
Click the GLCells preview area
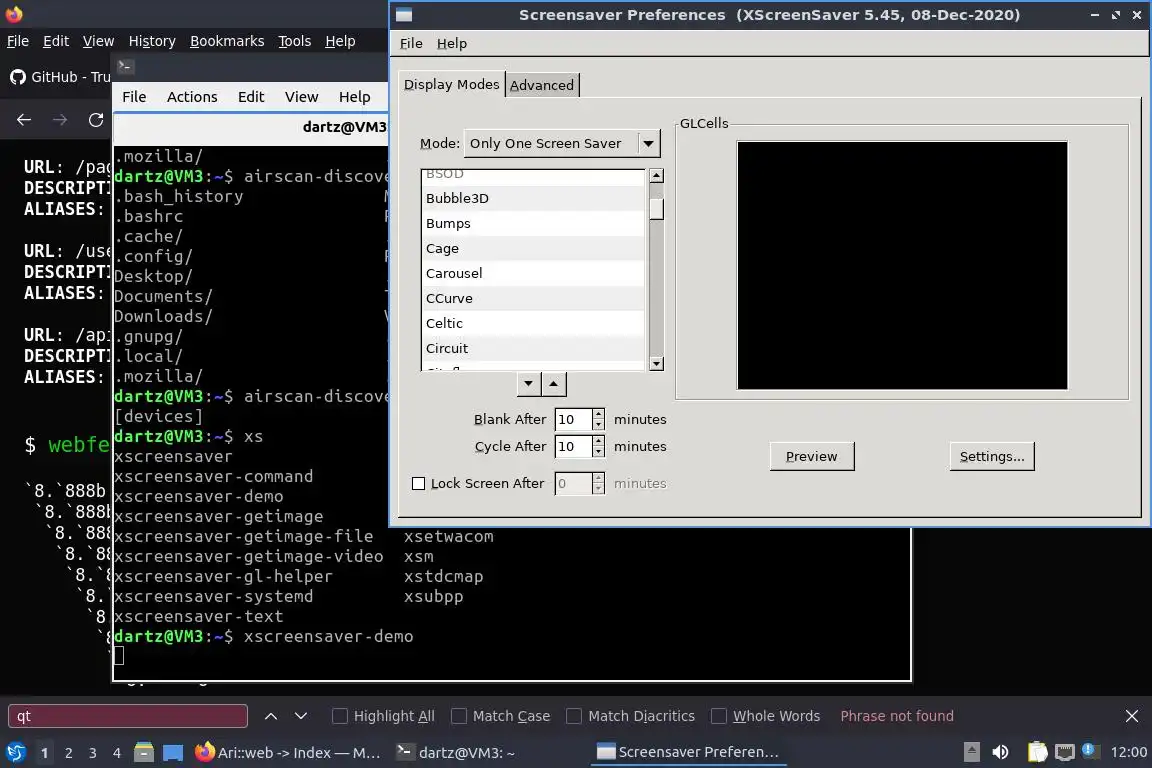pos(902,265)
